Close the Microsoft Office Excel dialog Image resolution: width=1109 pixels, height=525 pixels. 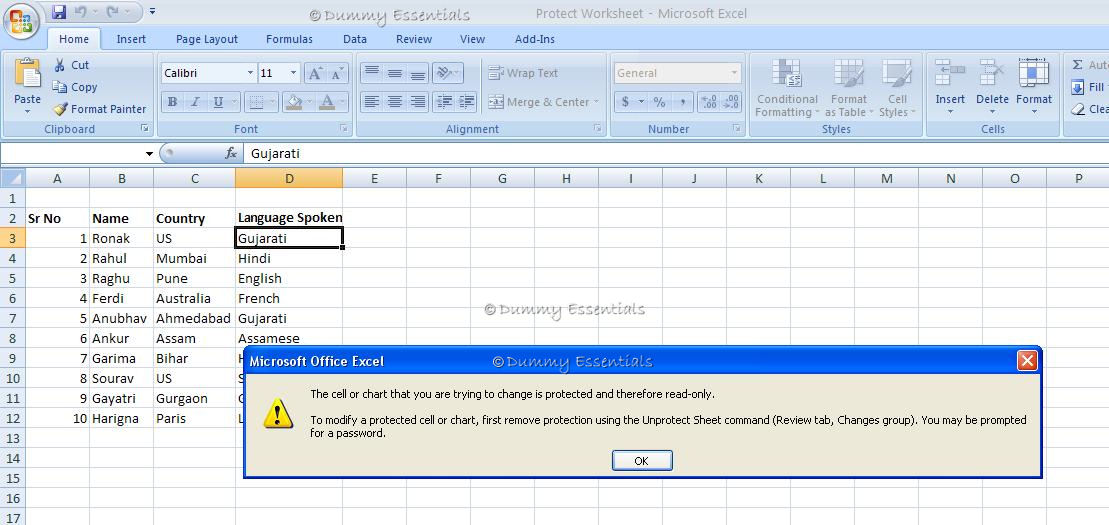[x=1027, y=361]
